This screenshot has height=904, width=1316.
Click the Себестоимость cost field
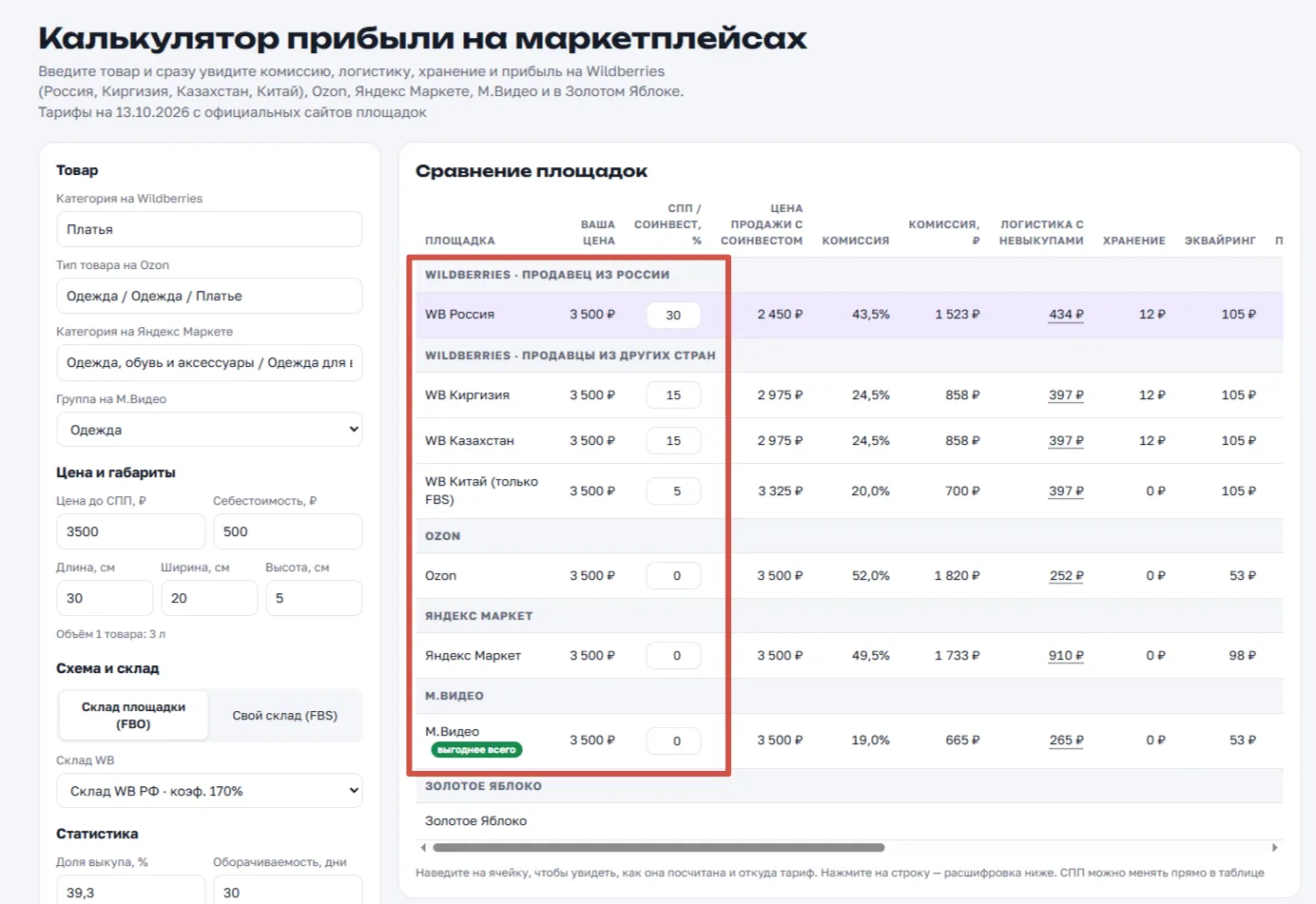pos(287,531)
